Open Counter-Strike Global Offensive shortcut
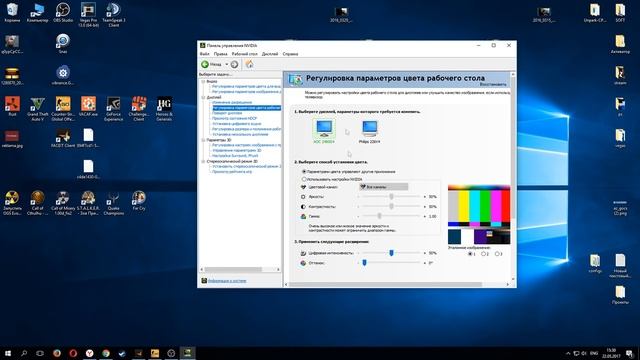This screenshot has height=360, width=640. [x=63, y=109]
